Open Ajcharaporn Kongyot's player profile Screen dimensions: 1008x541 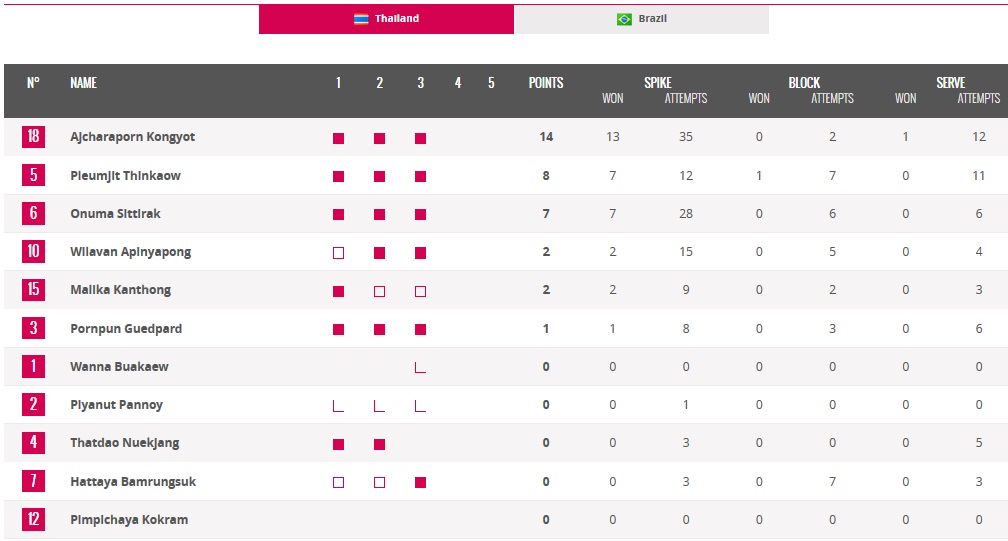[132, 137]
